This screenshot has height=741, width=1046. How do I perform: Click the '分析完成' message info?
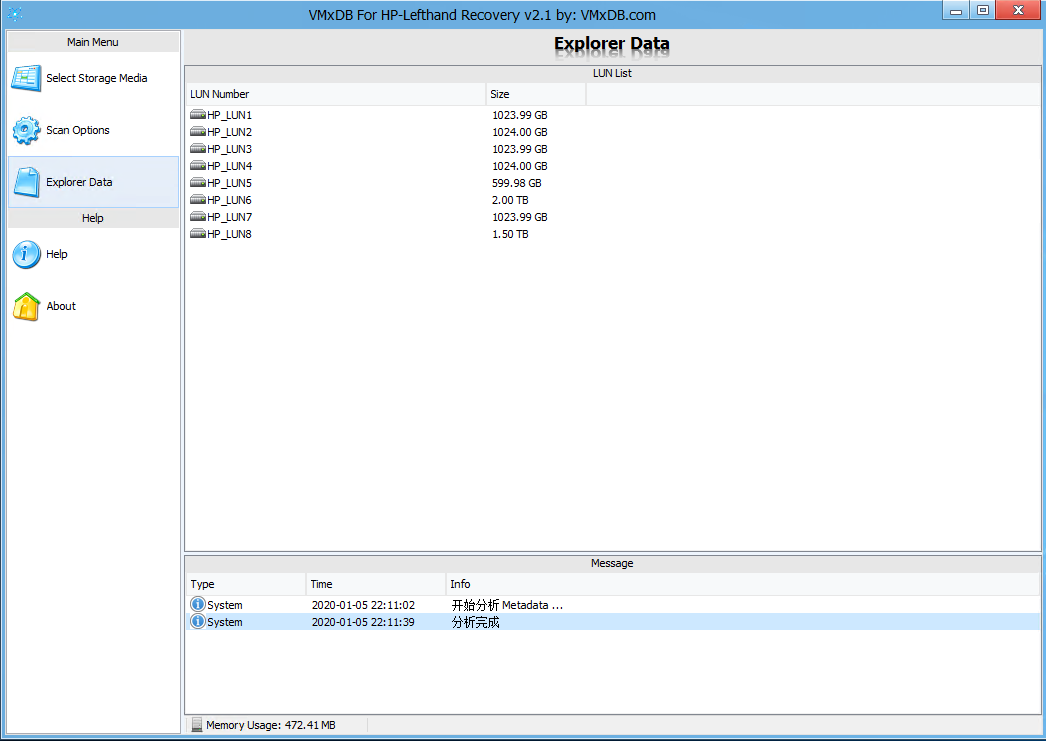tap(476, 622)
